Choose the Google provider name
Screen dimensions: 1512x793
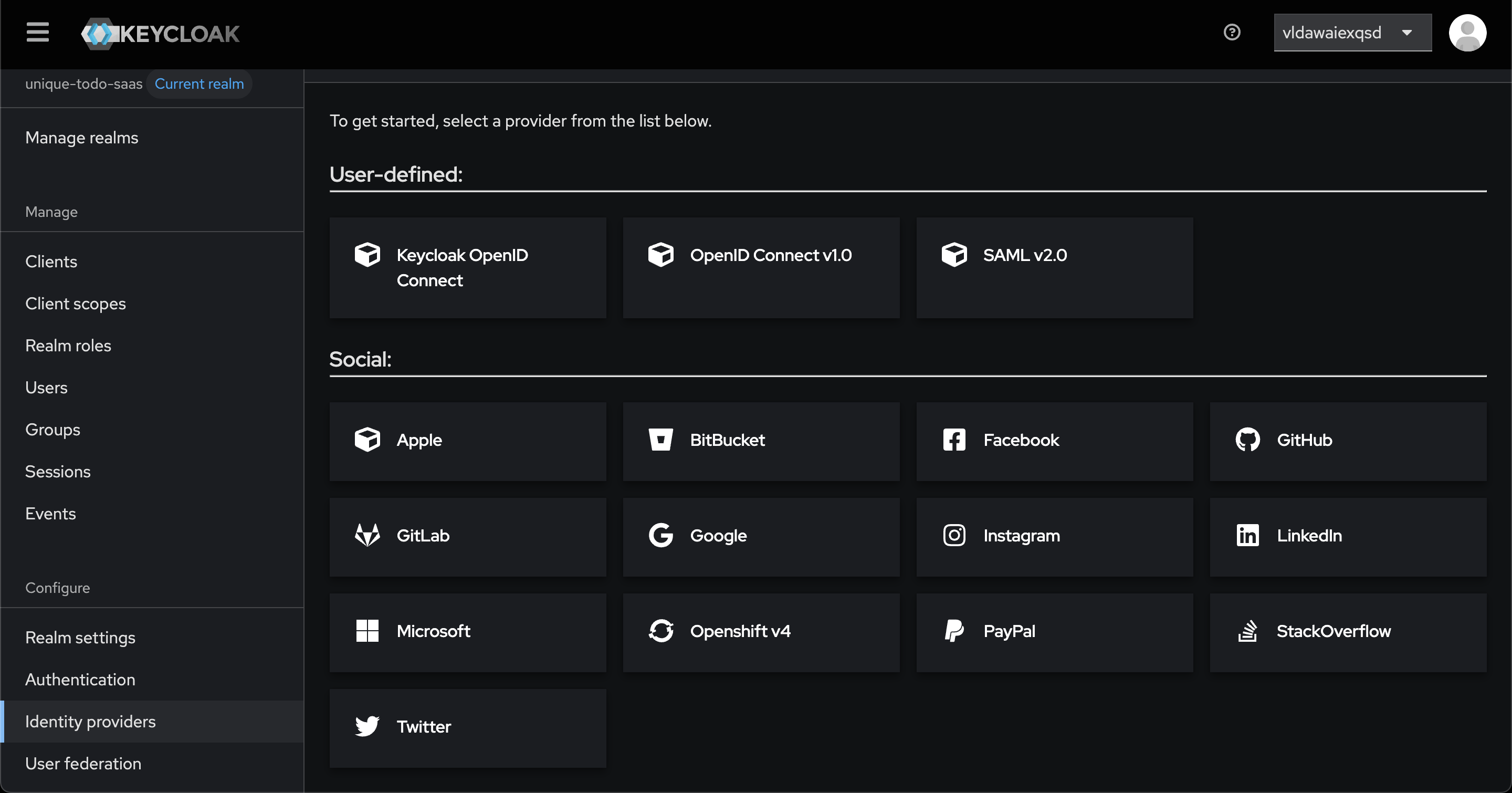coord(718,535)
